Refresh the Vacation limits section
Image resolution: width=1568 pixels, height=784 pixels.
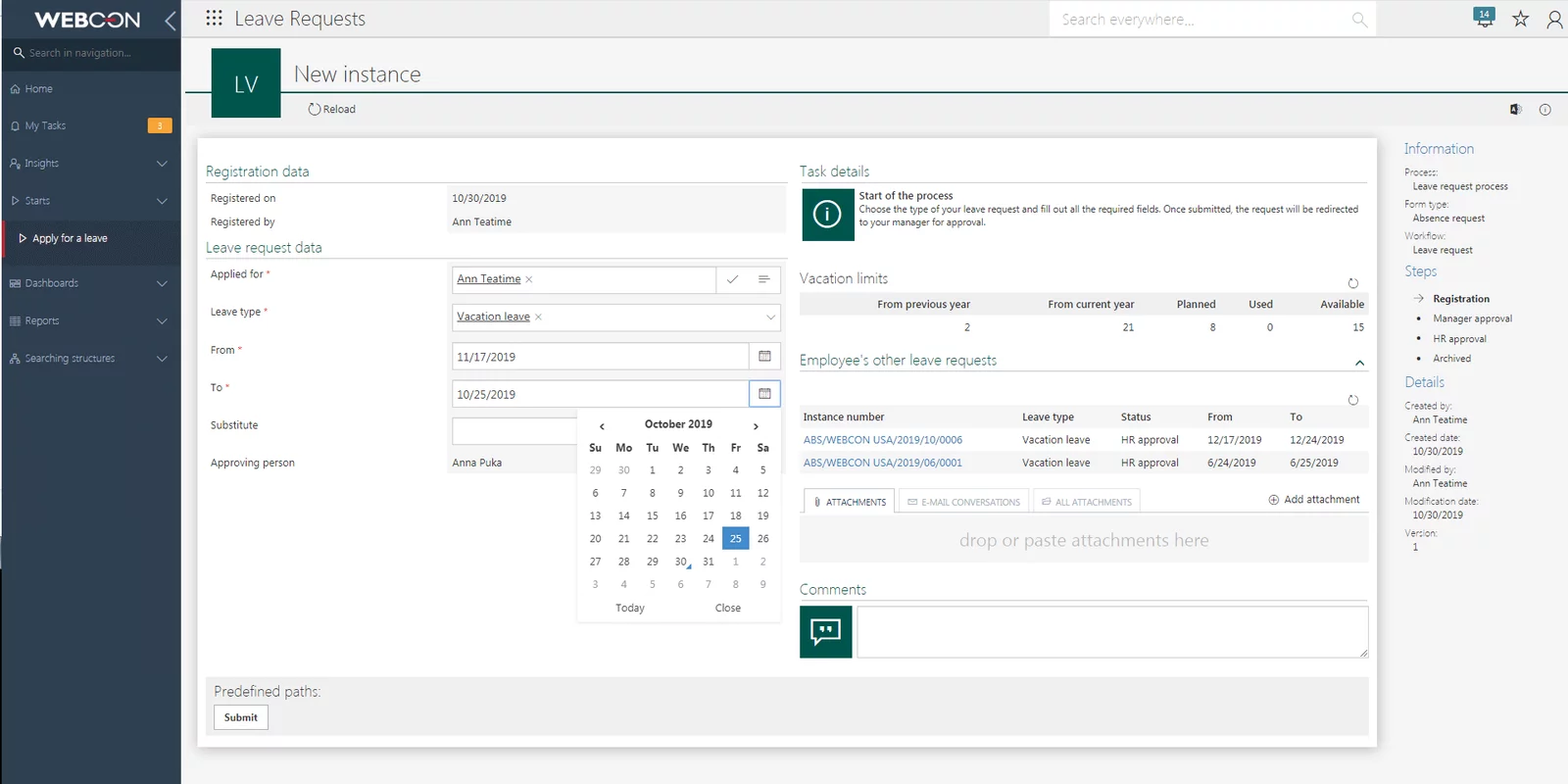click(x=1353, y=283)
